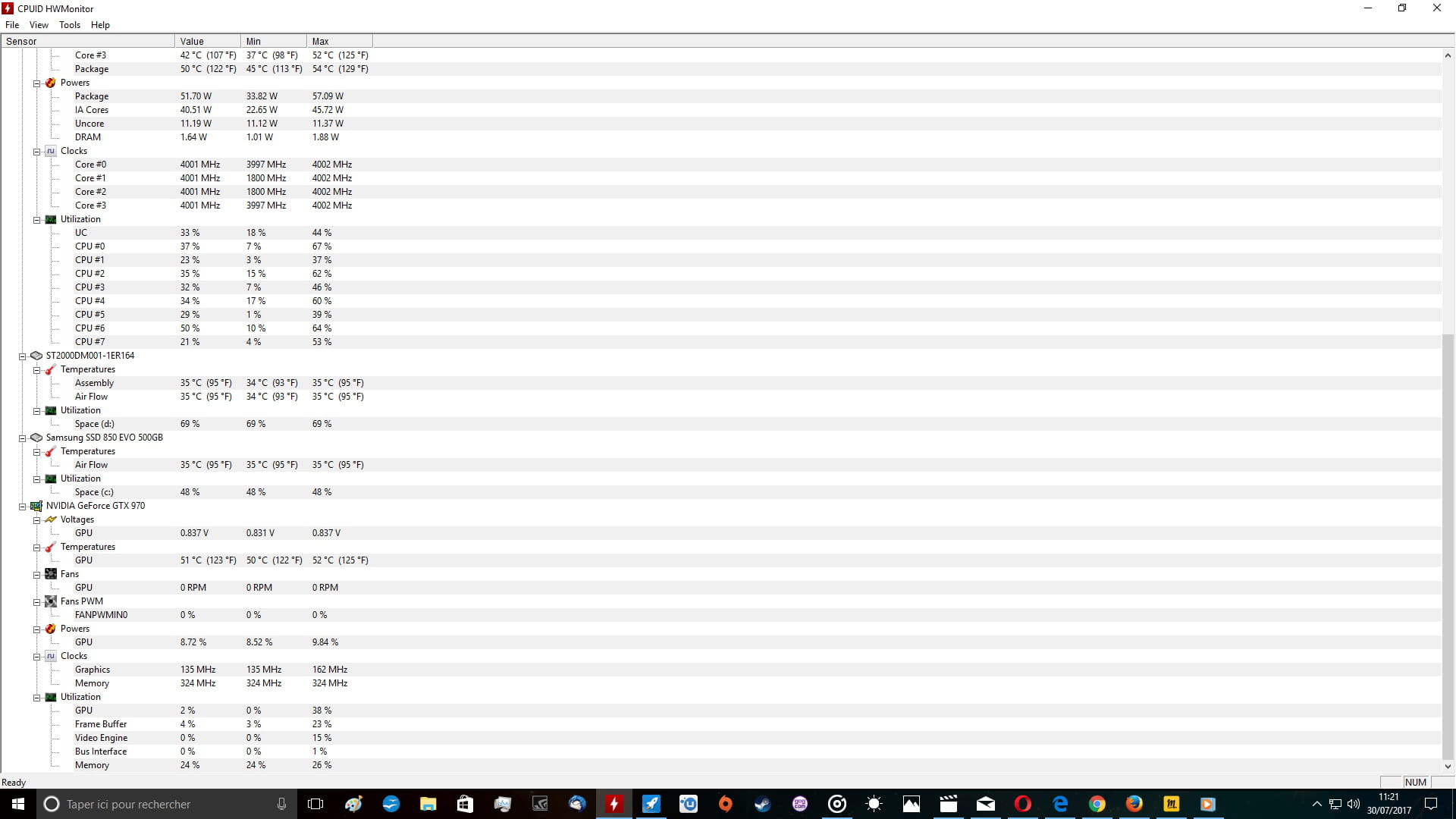Click the GPU Fans category icon
Image resolution: width=1456 pixels, height=819 pixels.
(x=51, y=574)
